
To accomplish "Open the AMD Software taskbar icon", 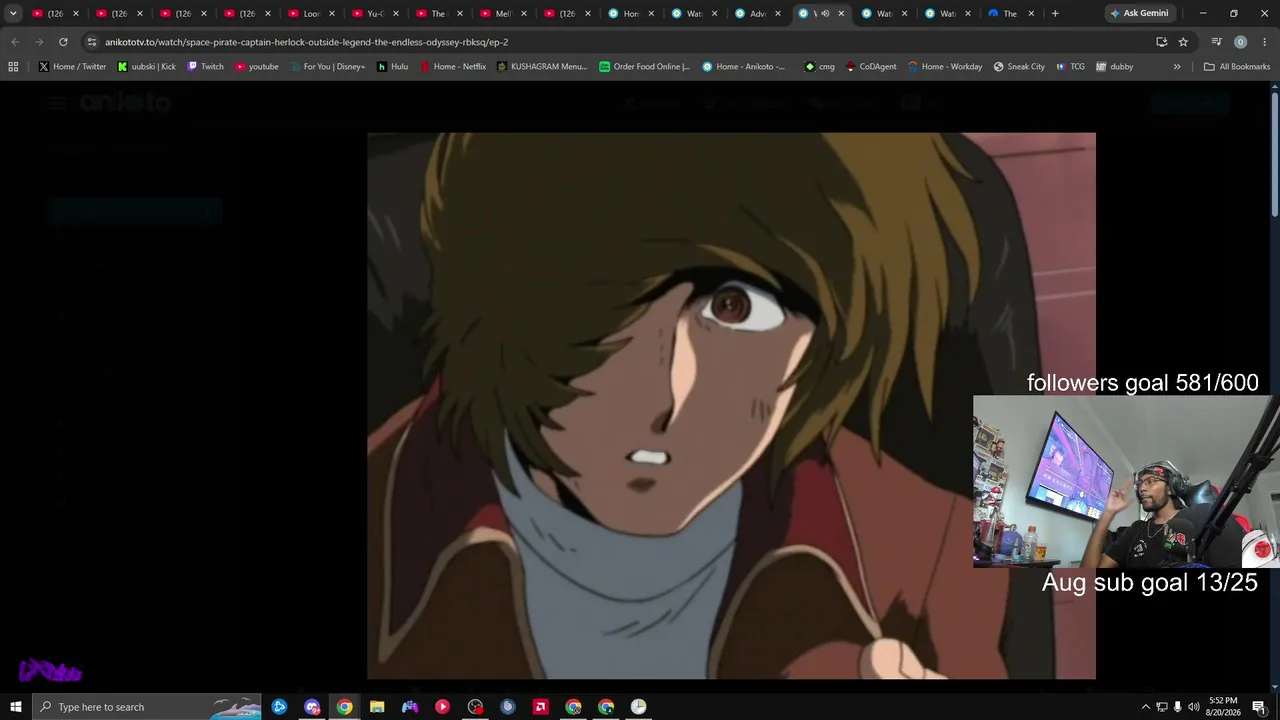I will pos(541,707).
